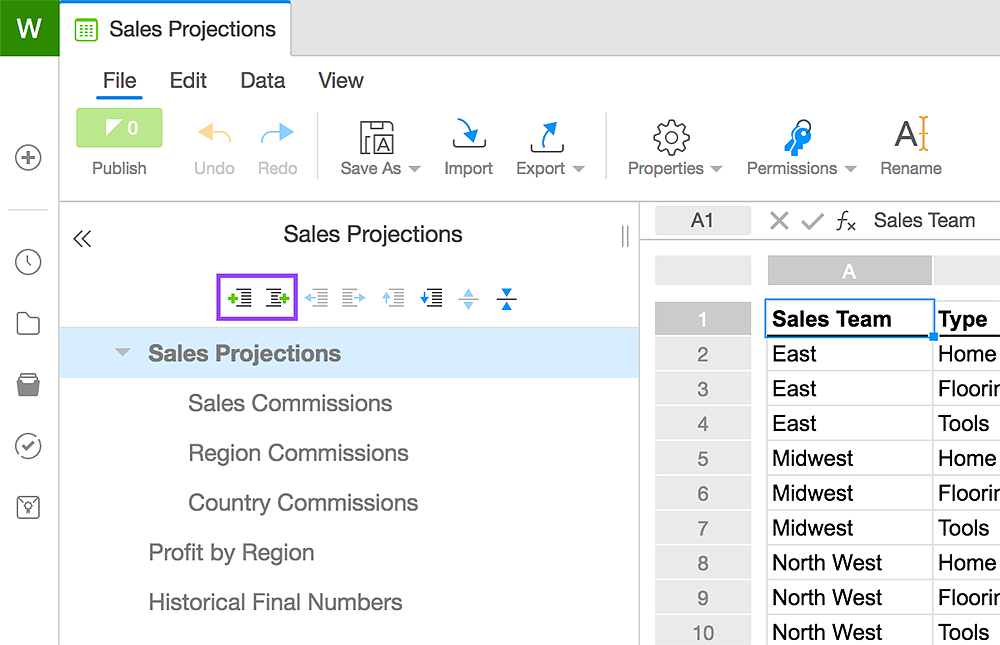Select the Profit by Region sheet

pos(231,553)
